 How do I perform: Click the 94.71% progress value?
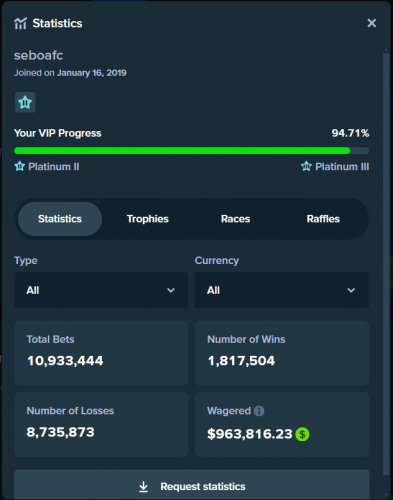[350, 133]
